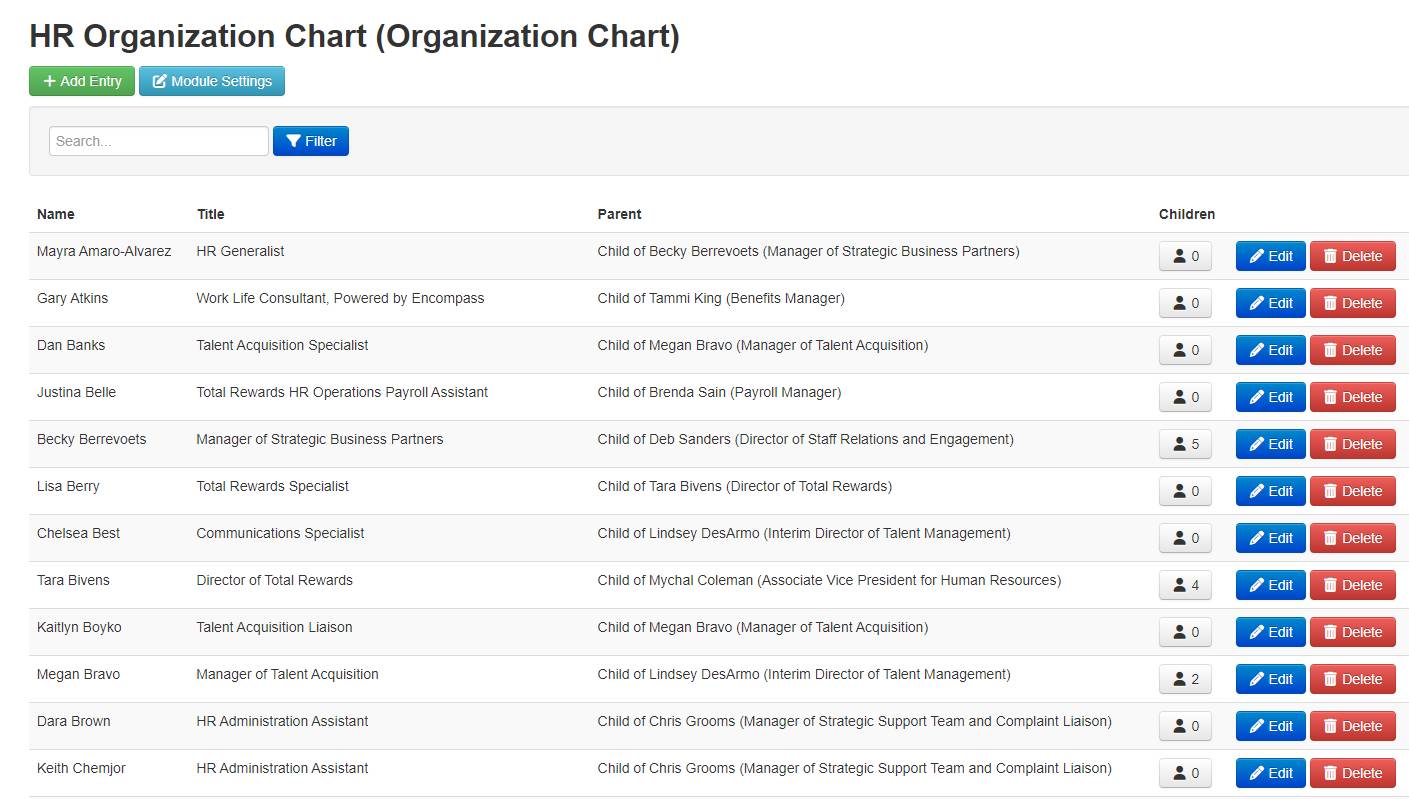This screenshot has width=1409, height=799.
Task: Click the person icon on Tara Bivens's children counter
Action: [x=1179, y=584]
